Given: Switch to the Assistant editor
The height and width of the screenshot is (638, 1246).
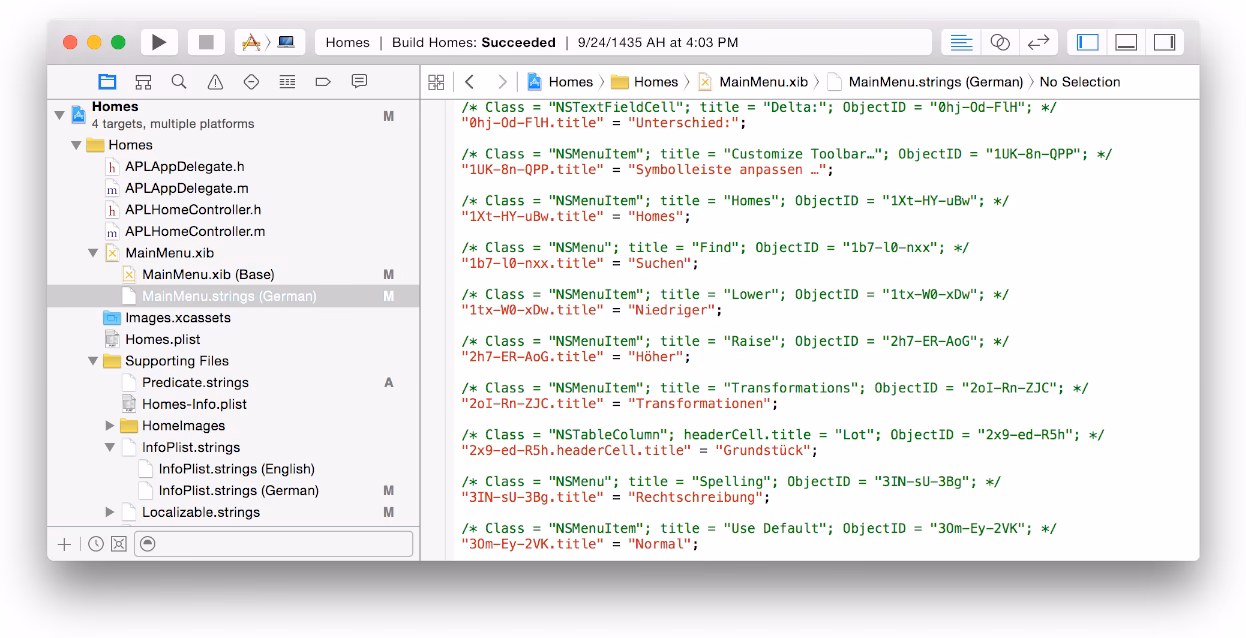Looking at the screenshot, I should coord(1000,42).
